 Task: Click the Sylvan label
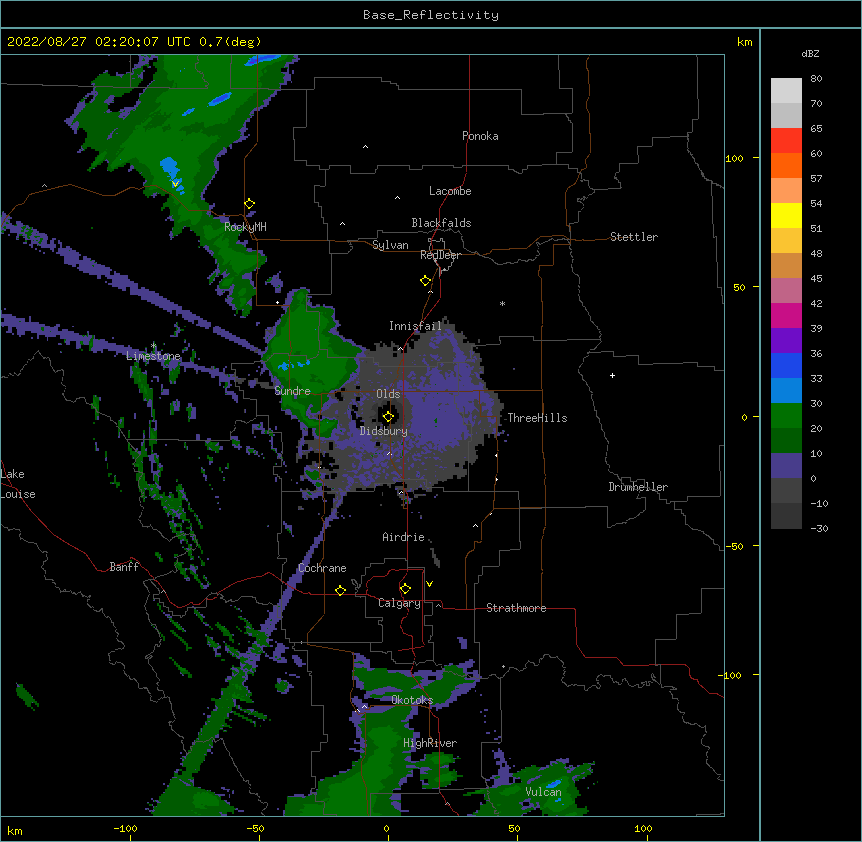(x=390, y=245)
